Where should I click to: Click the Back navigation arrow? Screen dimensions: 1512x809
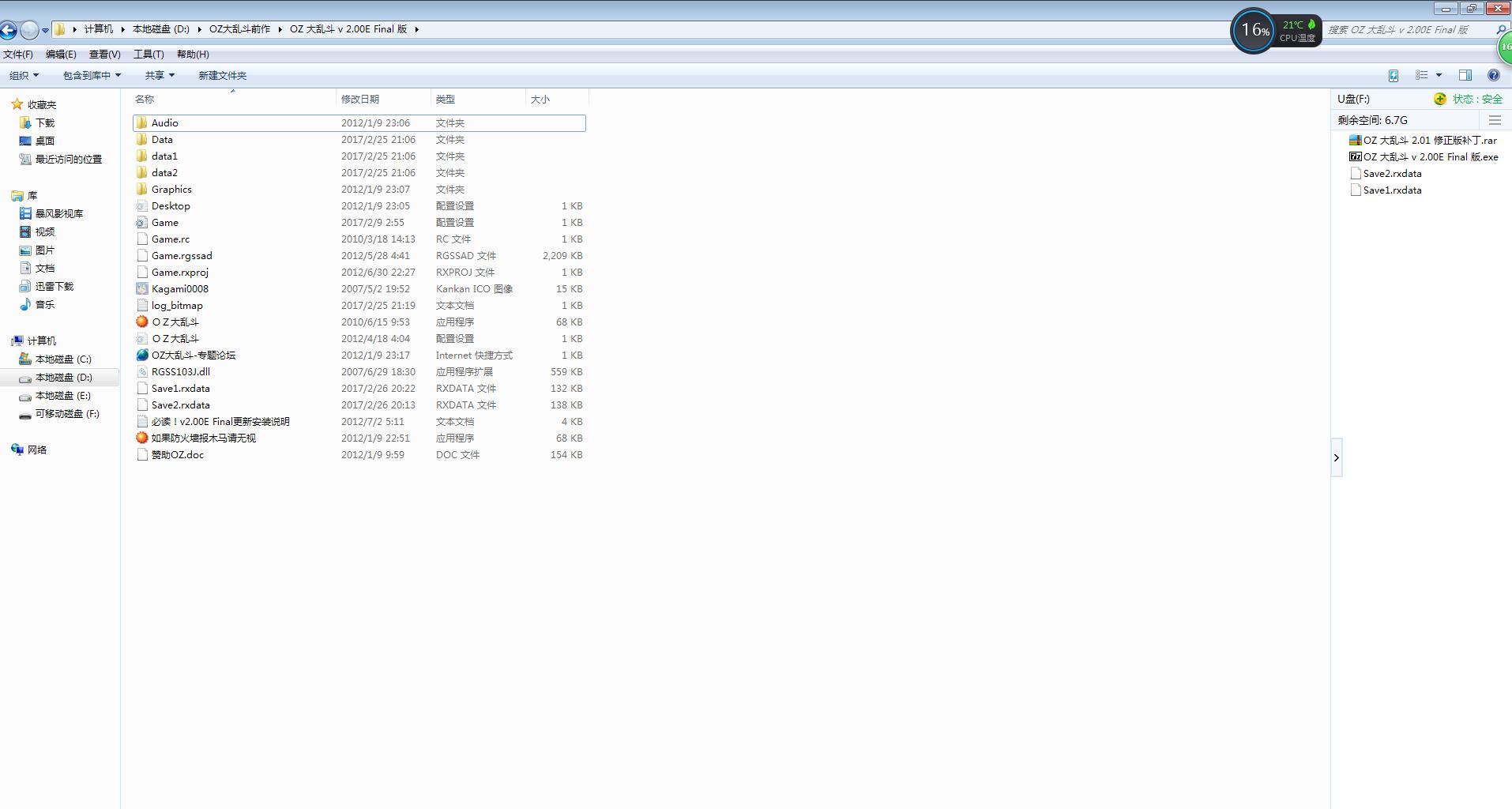point(8,30)
